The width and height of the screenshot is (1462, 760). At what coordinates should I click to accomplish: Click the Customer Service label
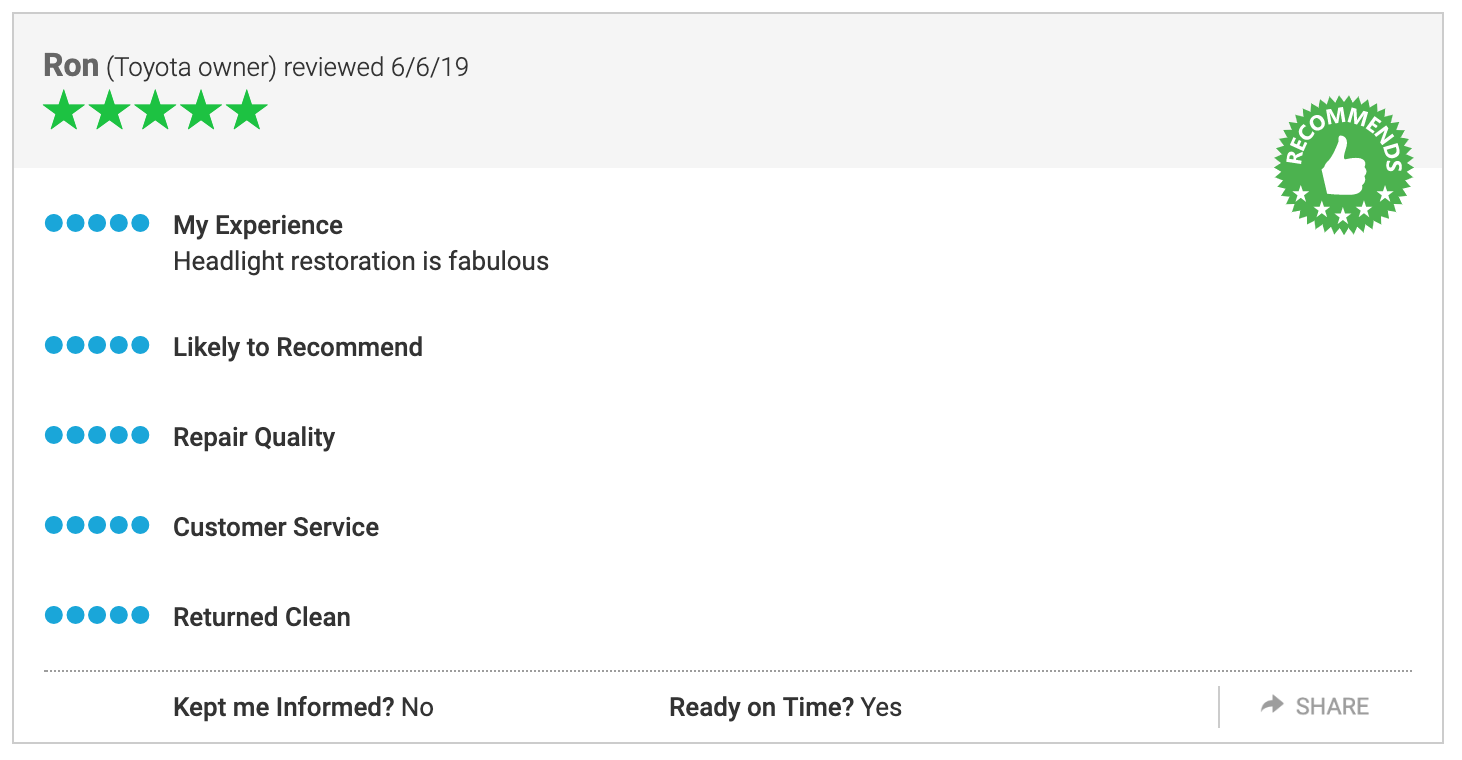point(276,527)
